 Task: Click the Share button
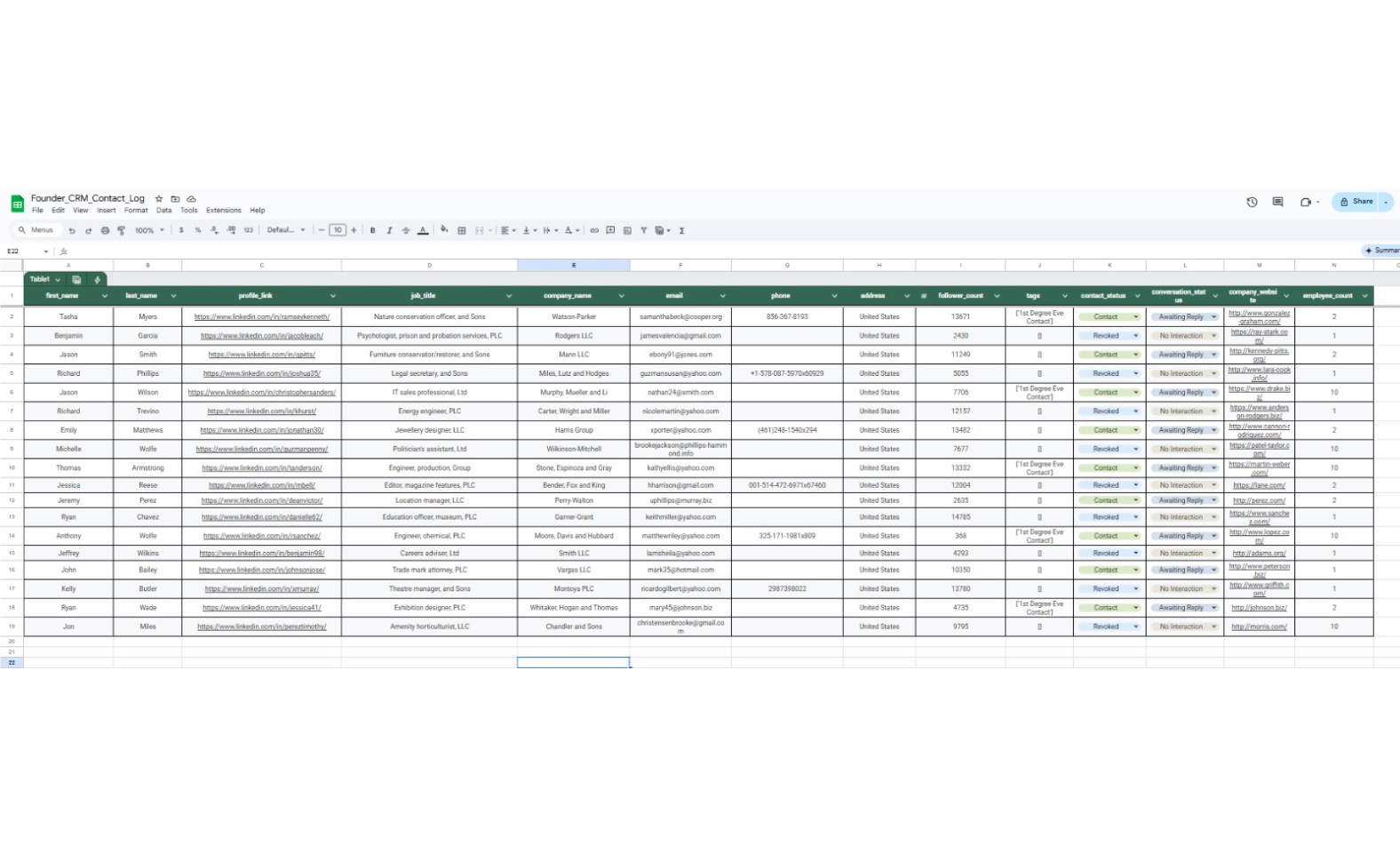tap(1356, 202)
